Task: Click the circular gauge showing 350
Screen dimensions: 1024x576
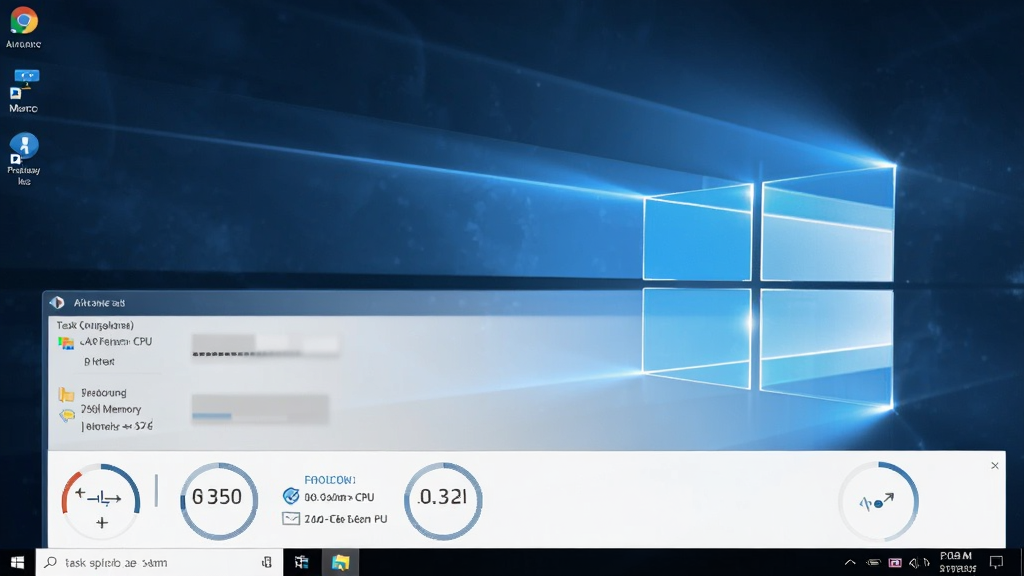Action: (x=219, y=501)
